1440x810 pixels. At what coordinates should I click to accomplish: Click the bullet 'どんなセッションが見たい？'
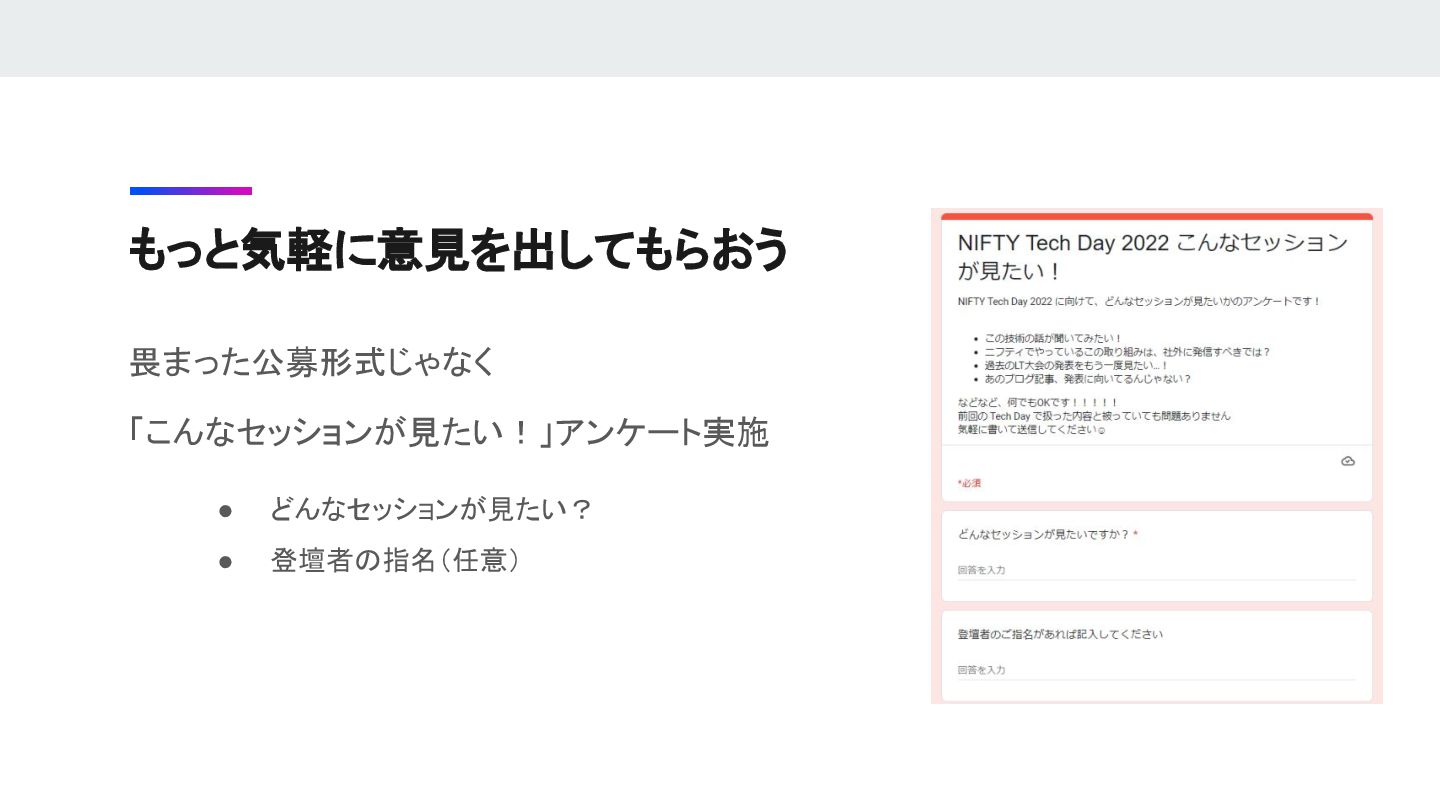click(x=431, y=509)
